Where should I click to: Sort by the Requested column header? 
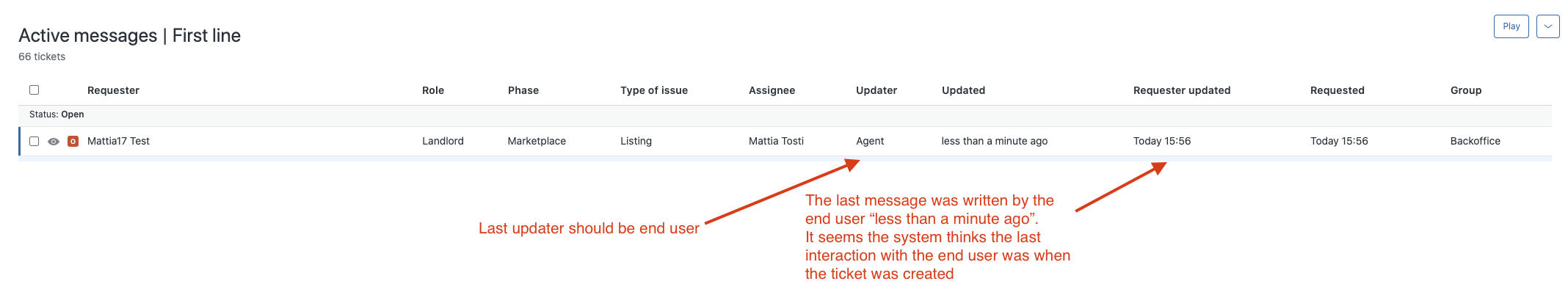click(x=1337, y=90)
